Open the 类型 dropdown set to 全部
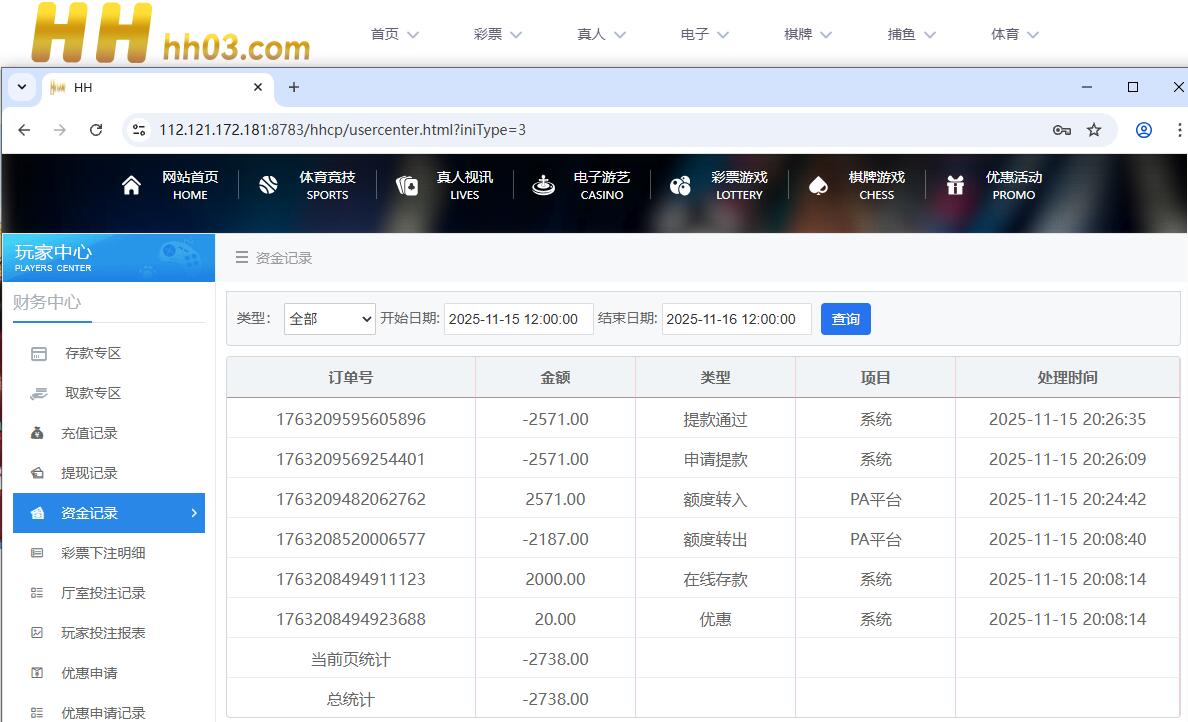The image size is (1188, 722). click(329, 319)
